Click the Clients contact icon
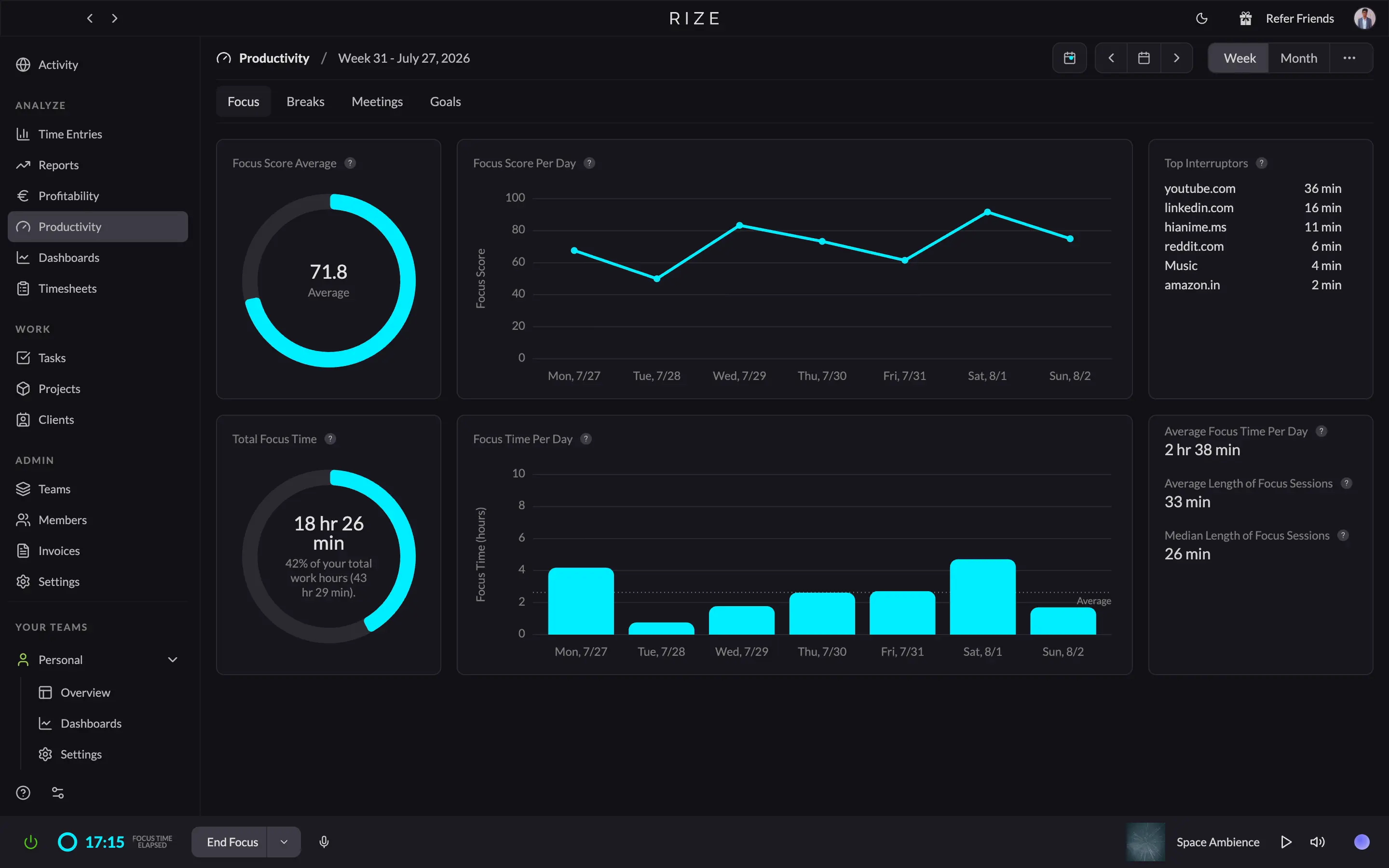1389x868 pixels. point(23,420)
